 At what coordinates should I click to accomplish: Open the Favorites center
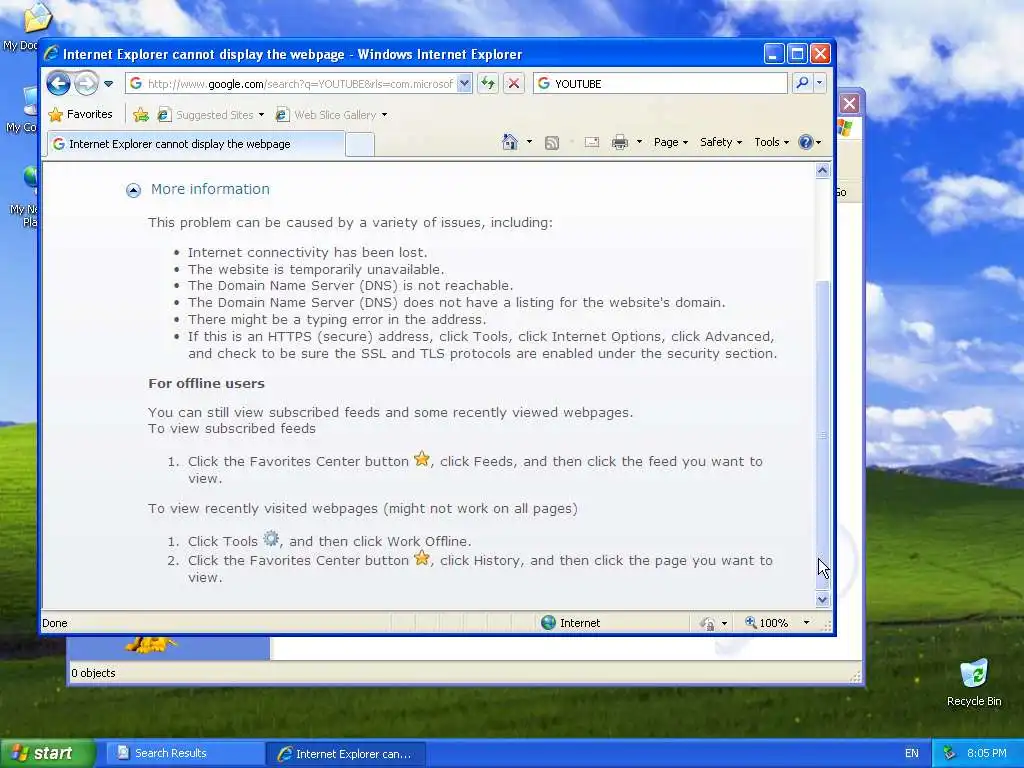(x=80, y=114)
